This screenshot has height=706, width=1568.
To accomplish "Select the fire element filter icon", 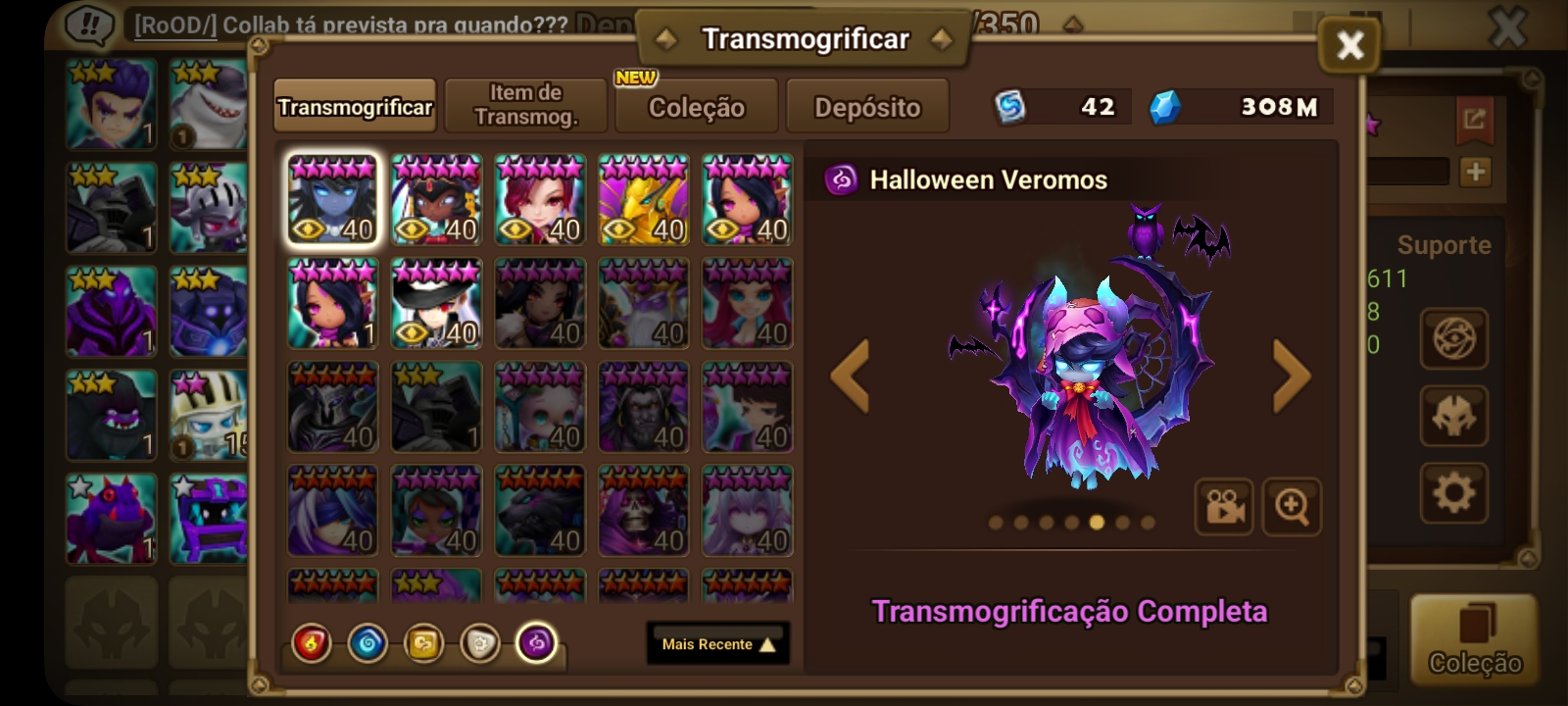I will [312, 644].
